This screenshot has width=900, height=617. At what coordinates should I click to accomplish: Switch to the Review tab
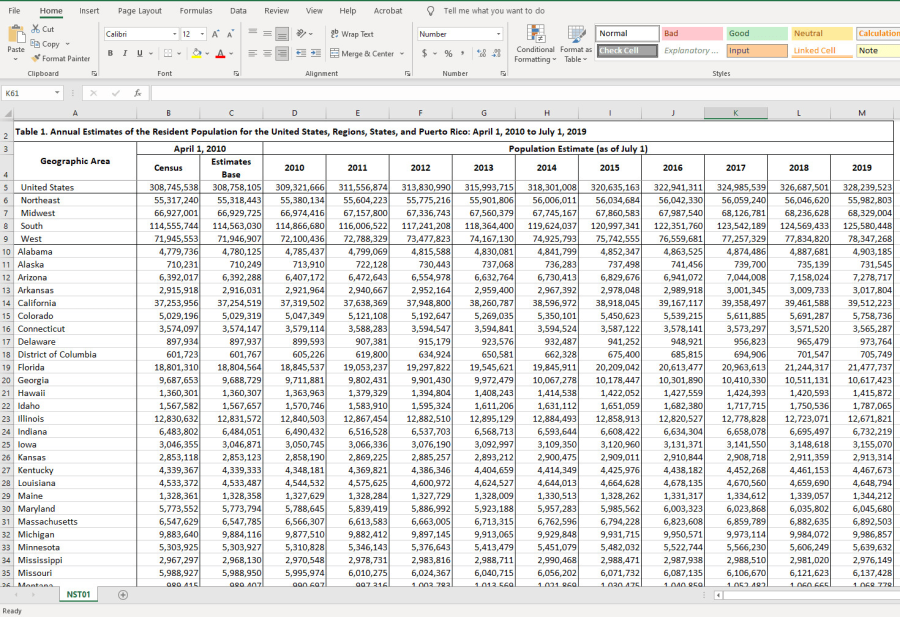tap(277, 11)
